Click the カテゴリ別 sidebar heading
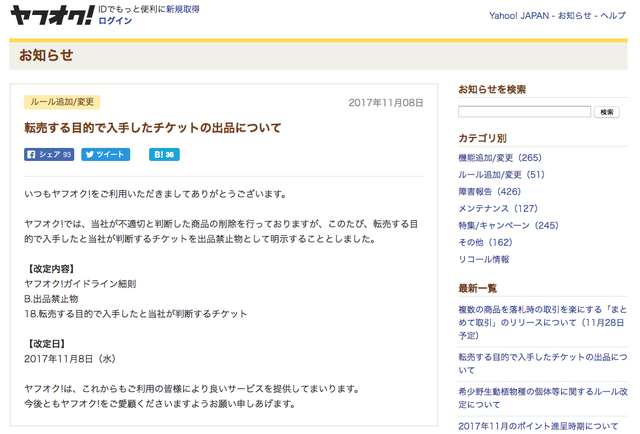 tap(482, 138)
